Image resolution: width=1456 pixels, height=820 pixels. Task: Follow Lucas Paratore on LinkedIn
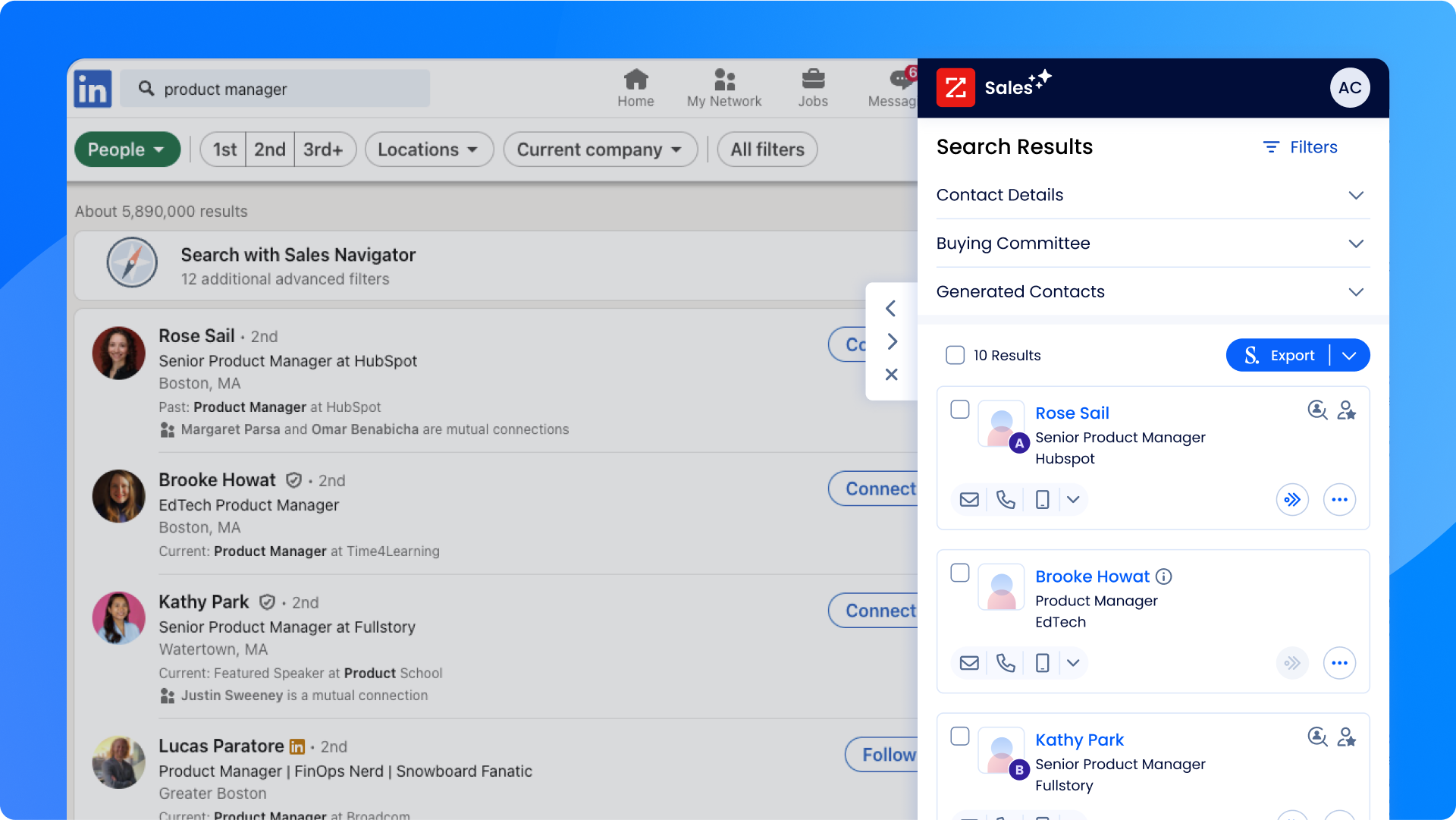pyautogui.click(x=882, y=755)
